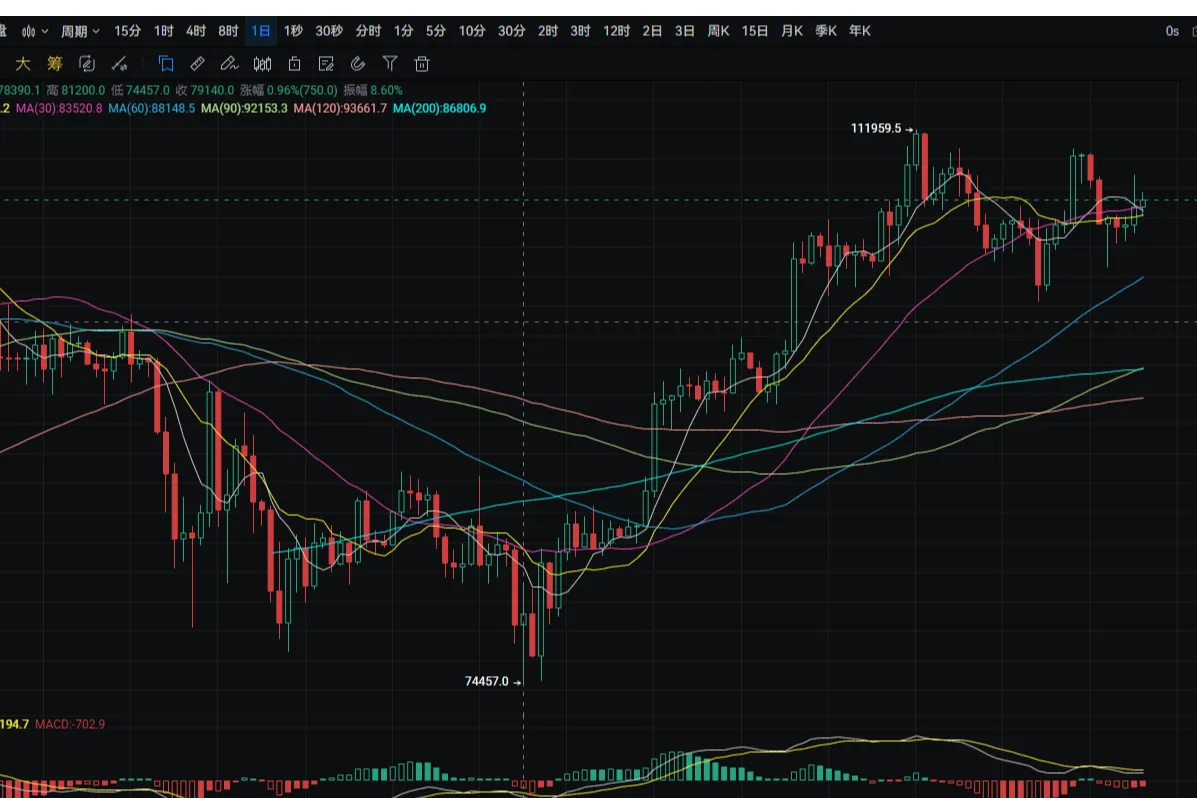This screenshot has height=798, width=1197.
Task: Toggle the 大 large-order indicator
Action: pos(23,63)
